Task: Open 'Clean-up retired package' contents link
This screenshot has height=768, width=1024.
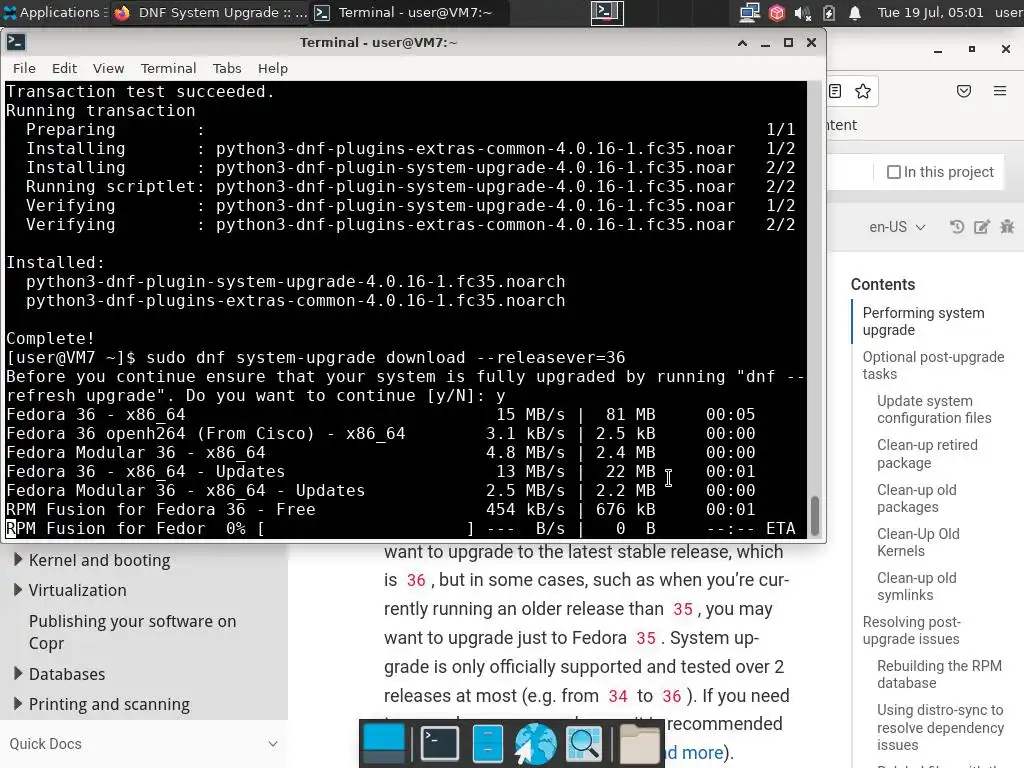Action: click(x=927, y=453)
